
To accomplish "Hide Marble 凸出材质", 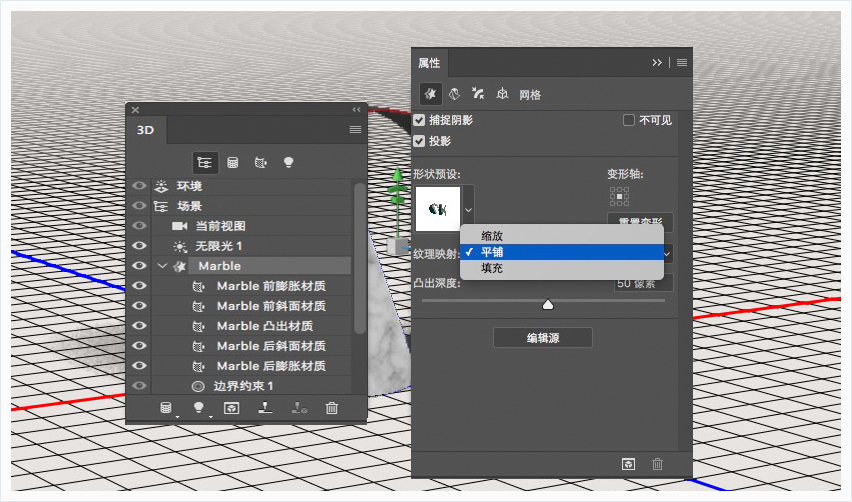I will click(x=139, y=325).
